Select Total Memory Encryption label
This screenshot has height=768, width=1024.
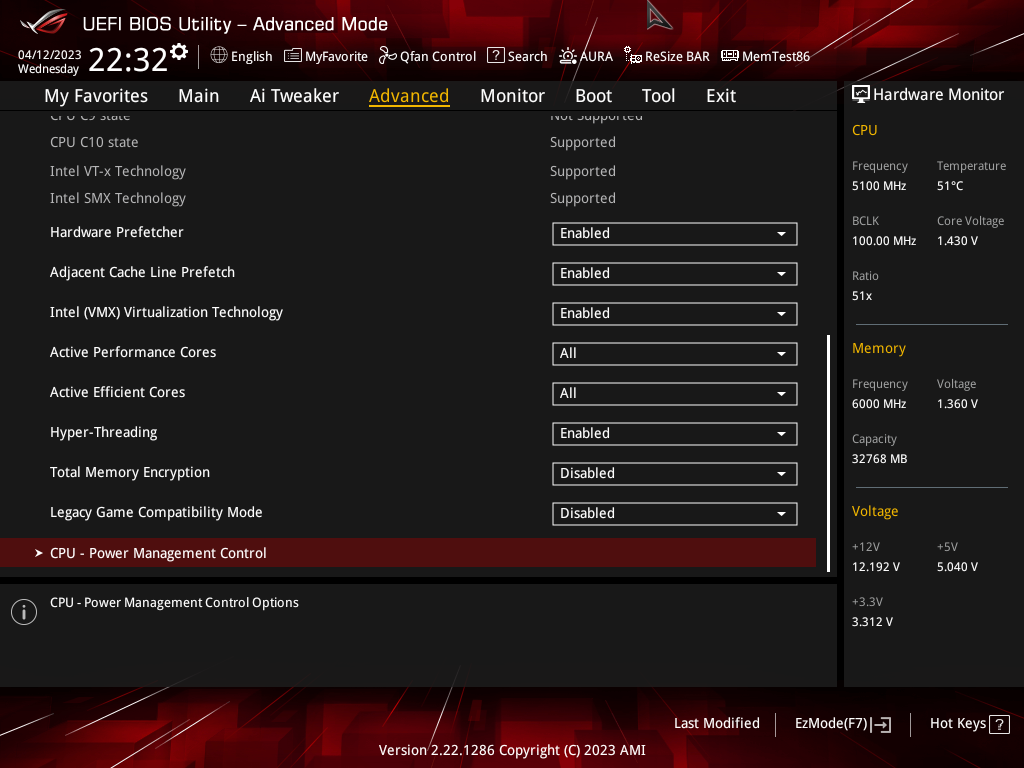pos(130,473)
